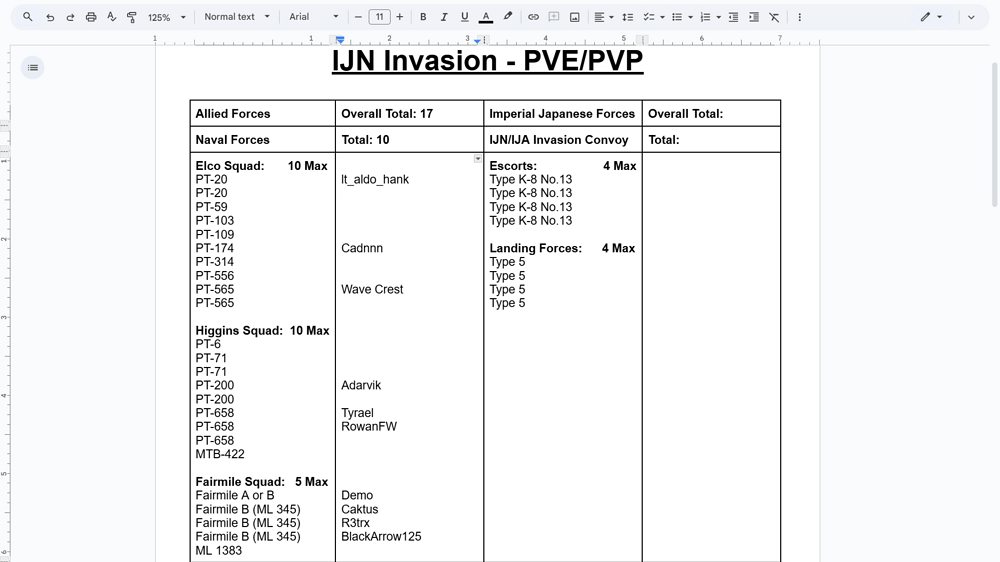The image size is (1000, 562).
Task: Click the vertical scrollbar
Action: [x=994, y=135]
